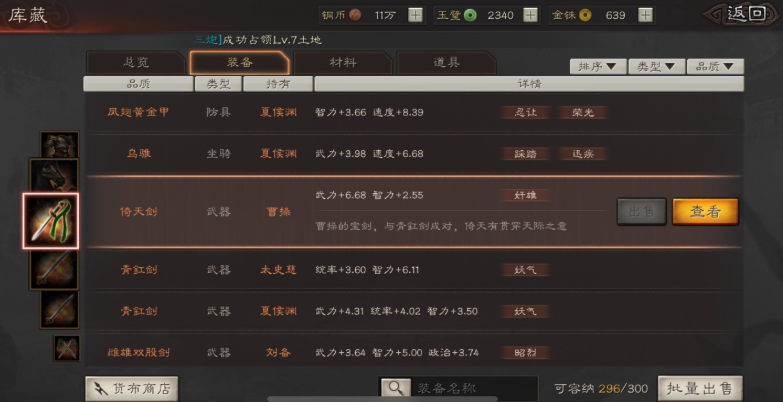This screenshot has width=783, height=402.
Task: Click the 返回 back button
Action: (x=745, y=14)
